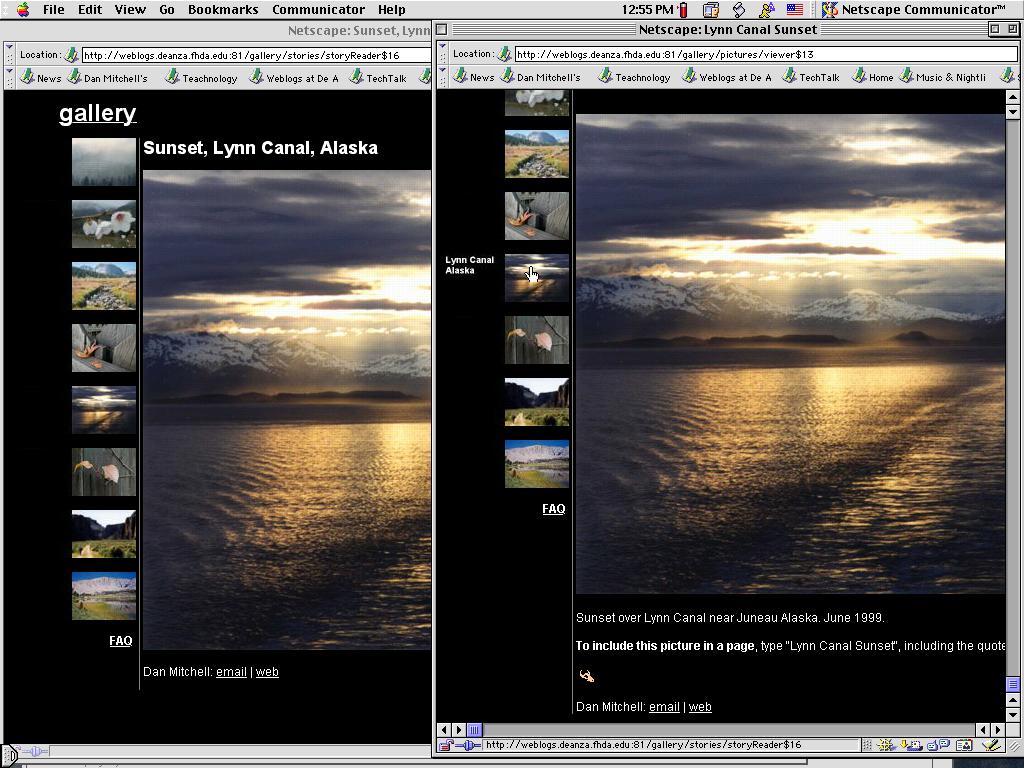Click the orange reply icon below the caption

coord(587,676)
